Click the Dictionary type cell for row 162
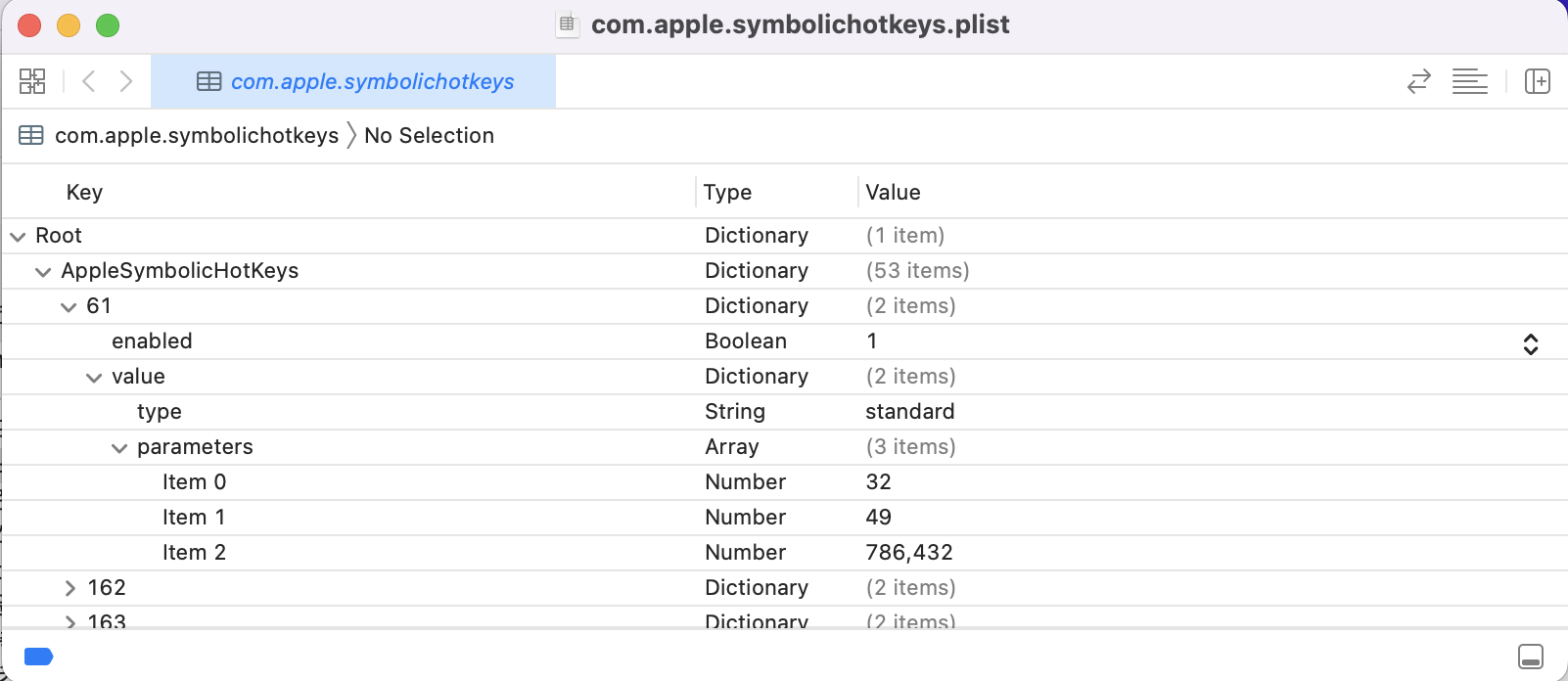 757,588
